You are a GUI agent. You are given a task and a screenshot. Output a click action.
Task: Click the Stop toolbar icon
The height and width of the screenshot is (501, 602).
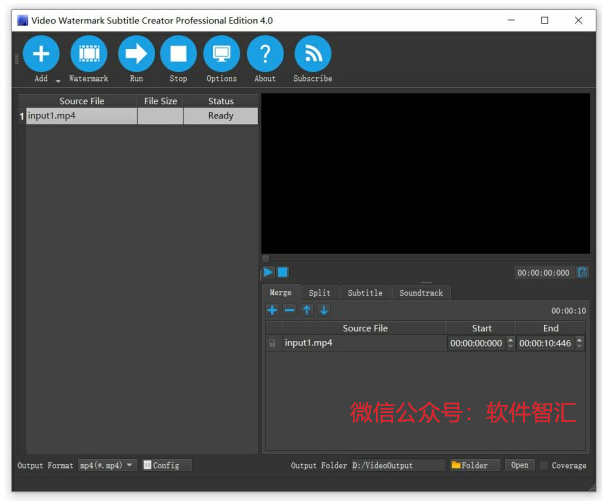click(x=178, y=54)
